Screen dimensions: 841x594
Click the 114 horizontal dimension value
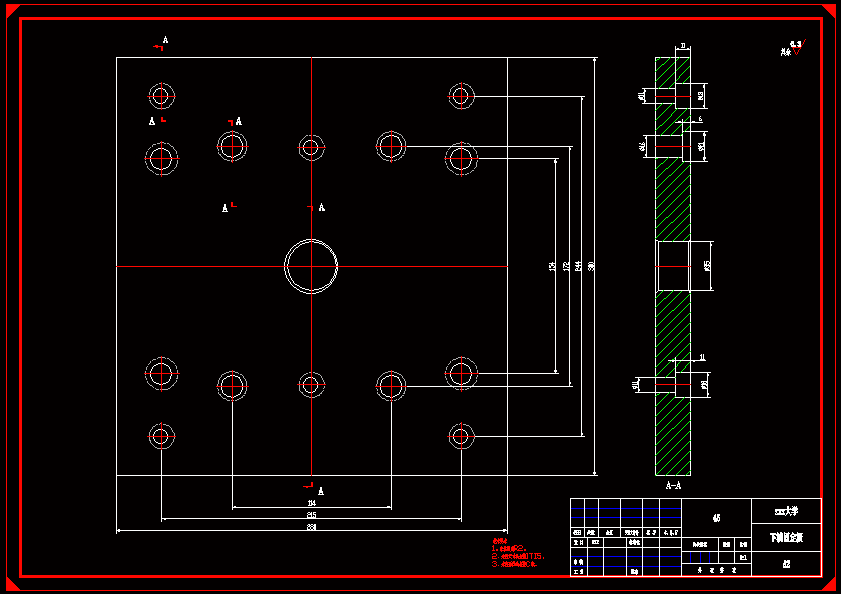click(x=312, y=503)
